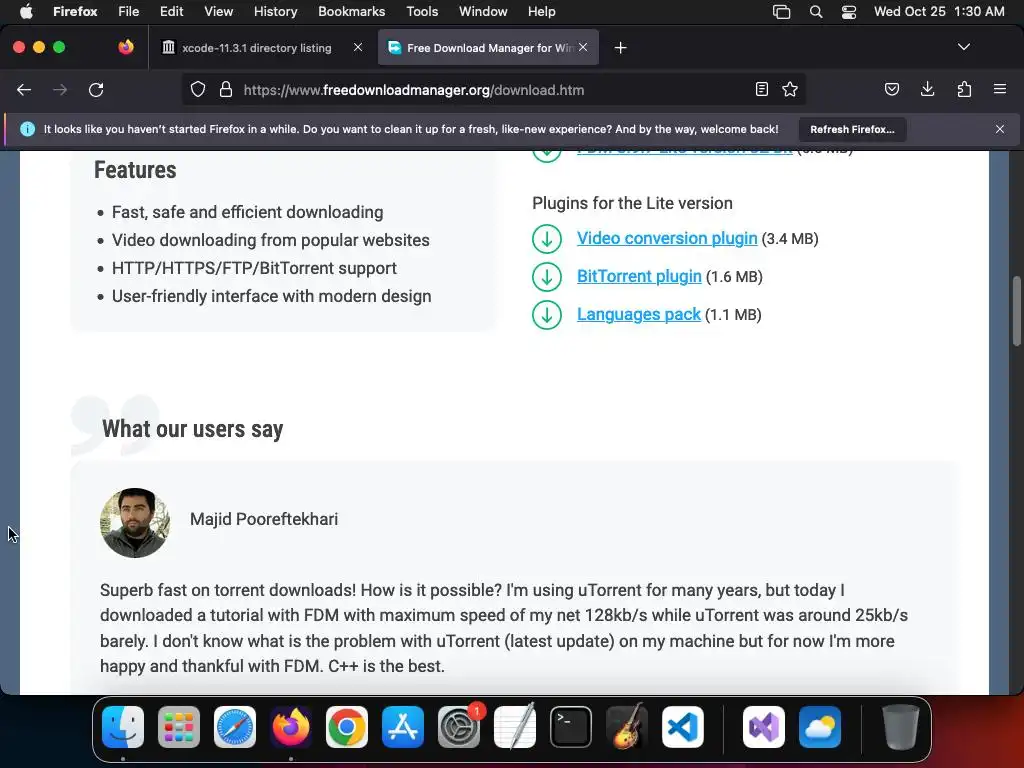Open Launchpad from the Dock
Screen dimensions: 1024x768
(x=179, y=727)
